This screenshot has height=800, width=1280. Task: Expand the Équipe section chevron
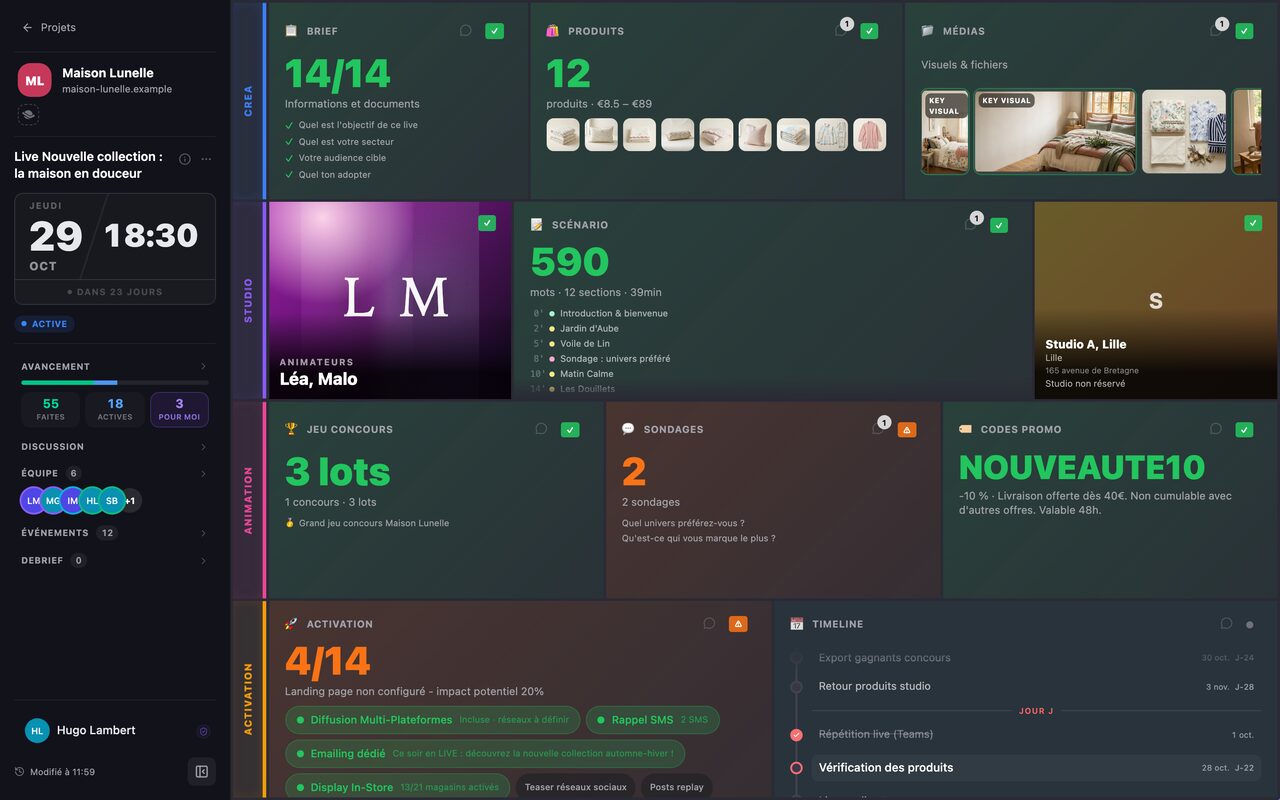(x=204, y=474)
